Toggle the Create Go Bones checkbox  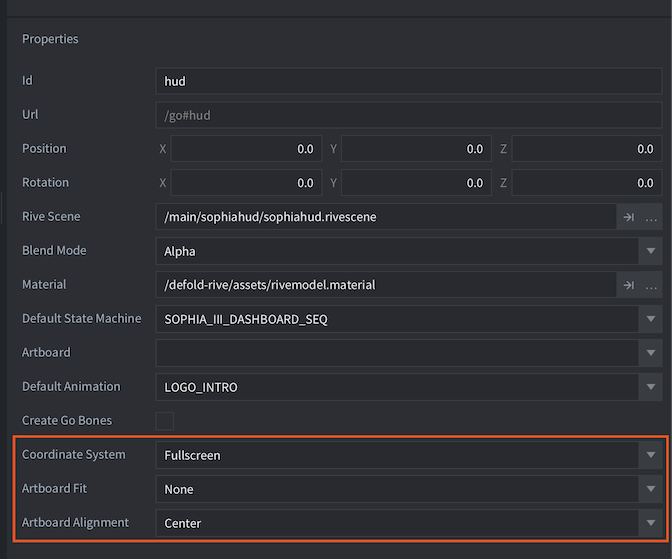[165, 421]
